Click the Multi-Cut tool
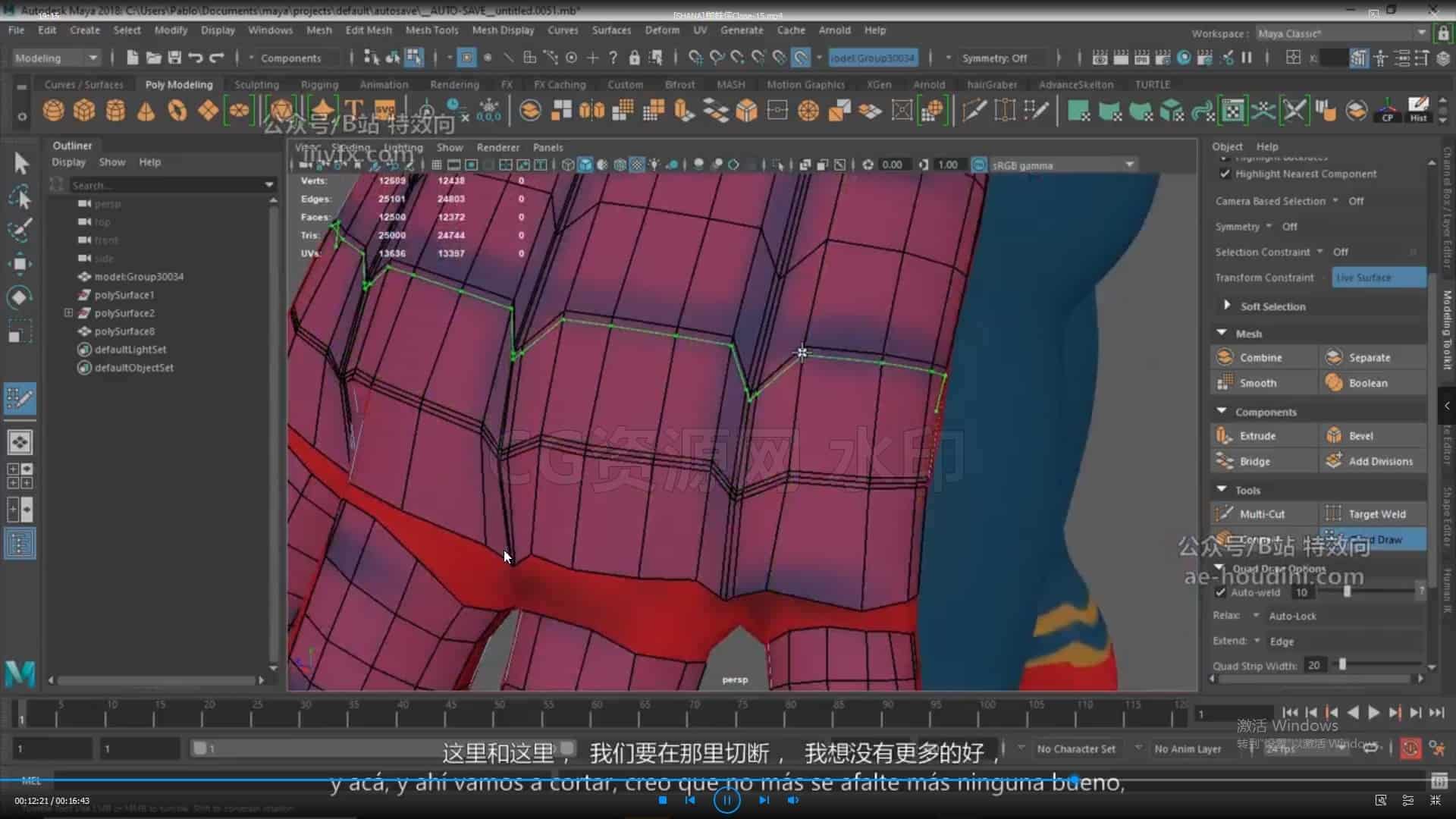Screen dimensions: 1456x819 1263,513
